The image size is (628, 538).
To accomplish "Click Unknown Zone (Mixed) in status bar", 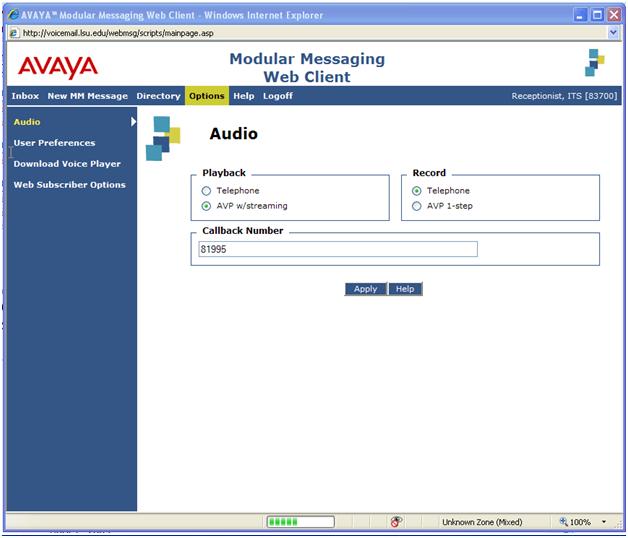I will [x=482, y=522].
